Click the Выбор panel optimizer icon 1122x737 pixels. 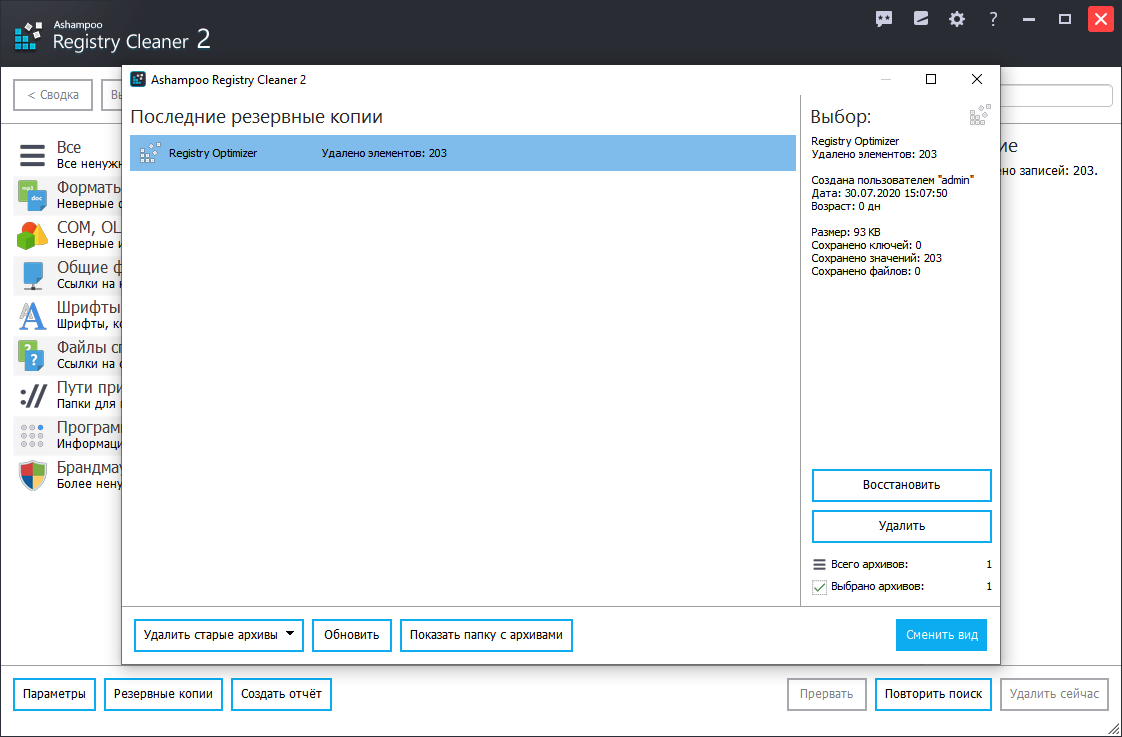coord(980,115)
